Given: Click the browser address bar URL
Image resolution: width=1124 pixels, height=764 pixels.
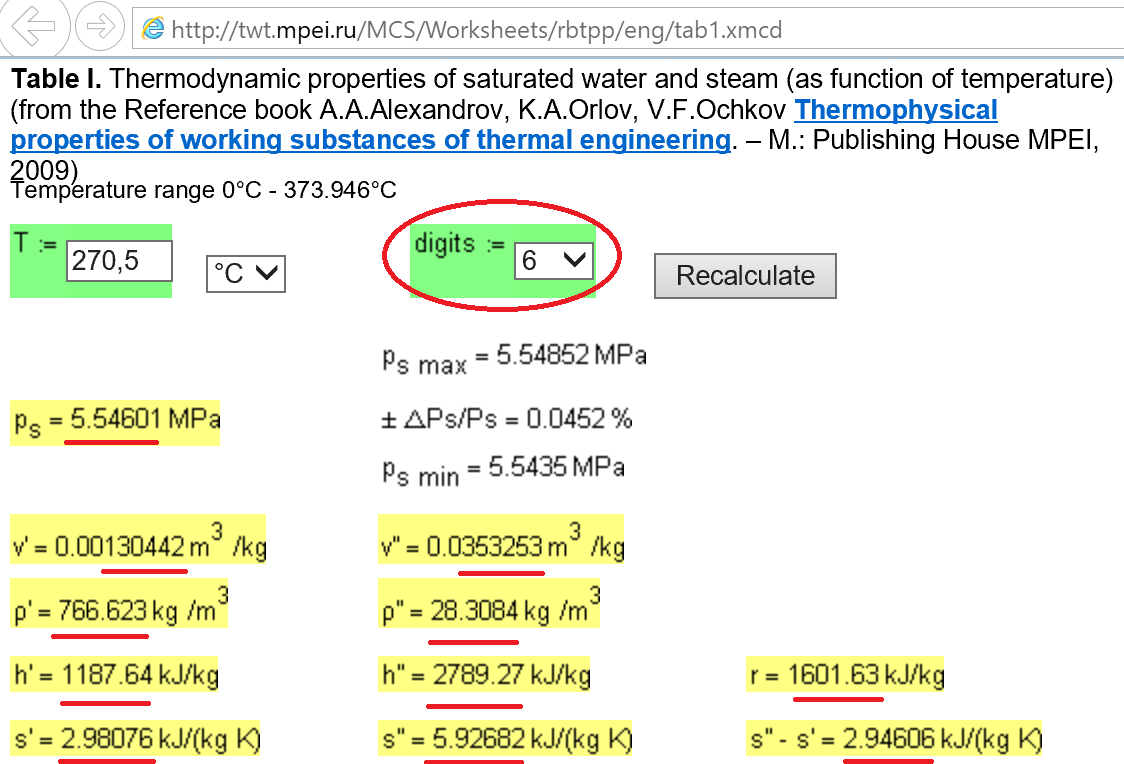Looking at the screenshot, I should [450, 30].
